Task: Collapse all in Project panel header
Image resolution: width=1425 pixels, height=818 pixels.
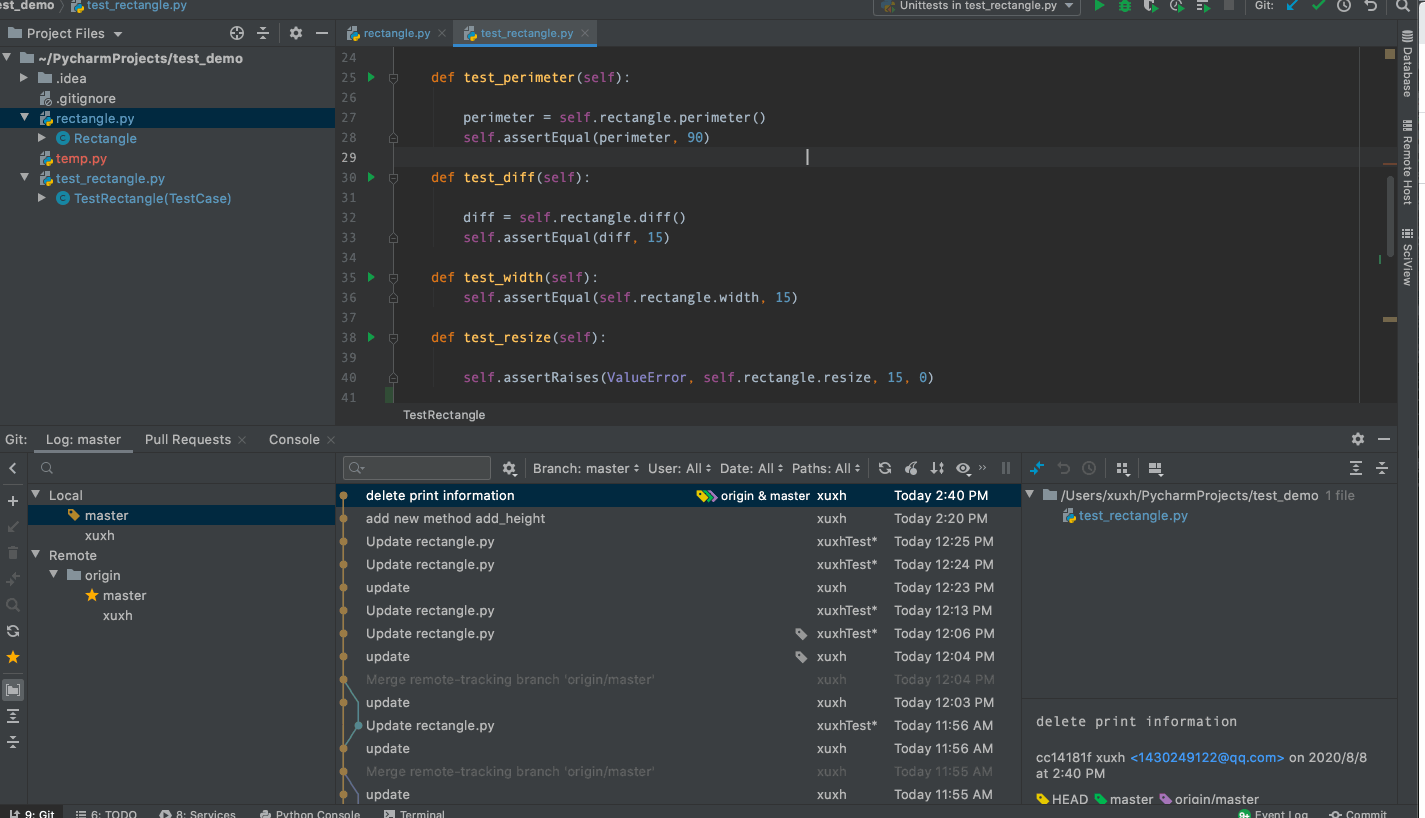Action: click(263, 33)
